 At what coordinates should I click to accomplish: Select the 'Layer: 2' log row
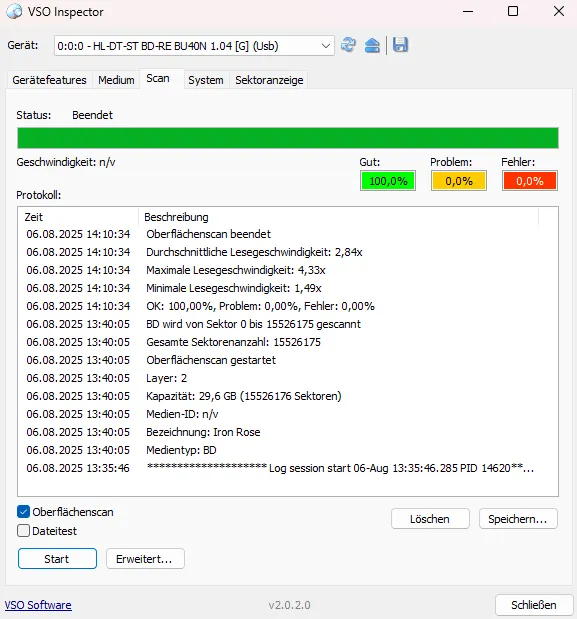[279, 378]
